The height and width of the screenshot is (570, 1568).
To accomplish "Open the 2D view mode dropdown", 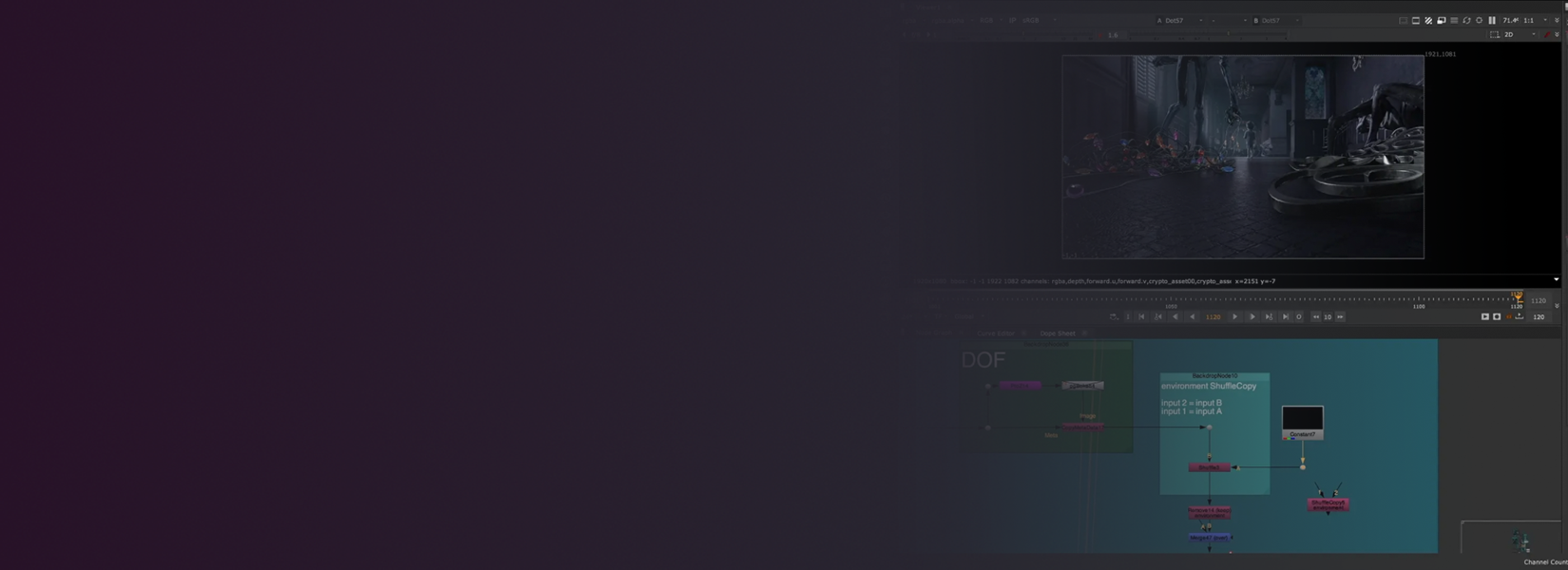I will point(1520,34).
